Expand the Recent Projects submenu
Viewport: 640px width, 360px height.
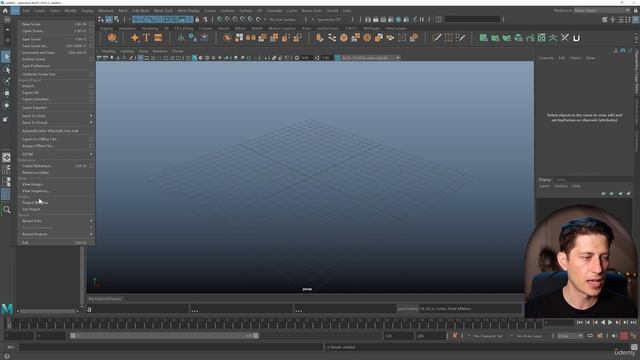[56, 234]
